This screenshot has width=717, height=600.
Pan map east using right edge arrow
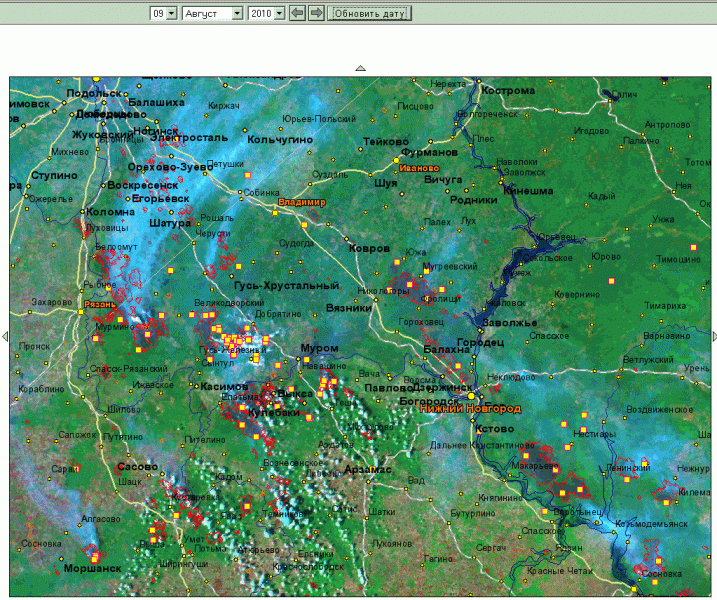[713, 337]
